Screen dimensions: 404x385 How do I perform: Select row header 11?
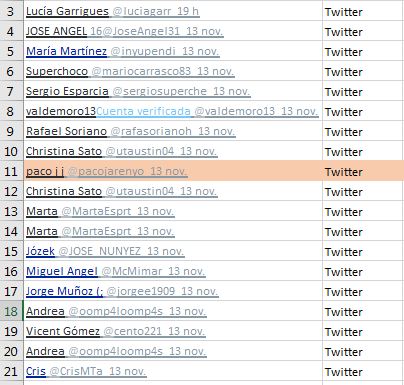[x=11, y=171]
